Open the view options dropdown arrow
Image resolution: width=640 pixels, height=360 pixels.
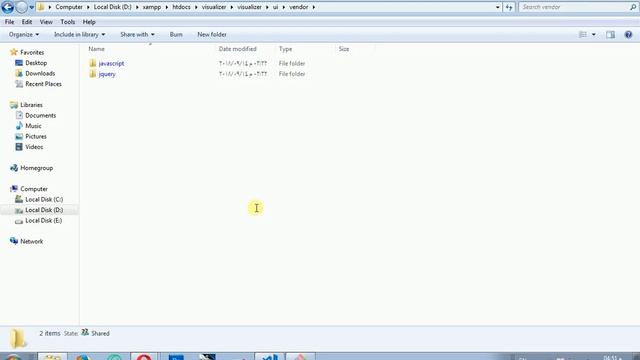point(593,35)
